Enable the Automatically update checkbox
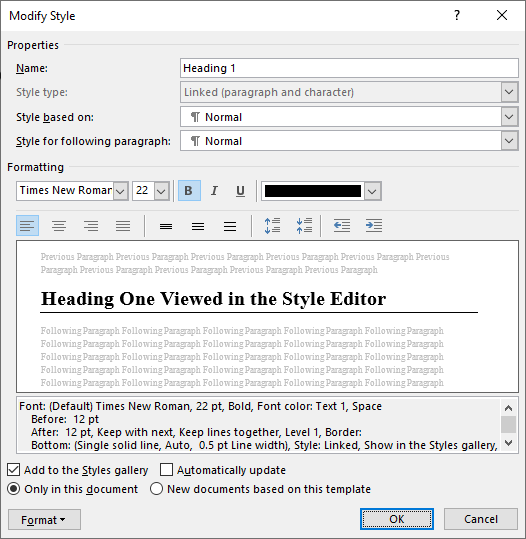 (166, 470)
